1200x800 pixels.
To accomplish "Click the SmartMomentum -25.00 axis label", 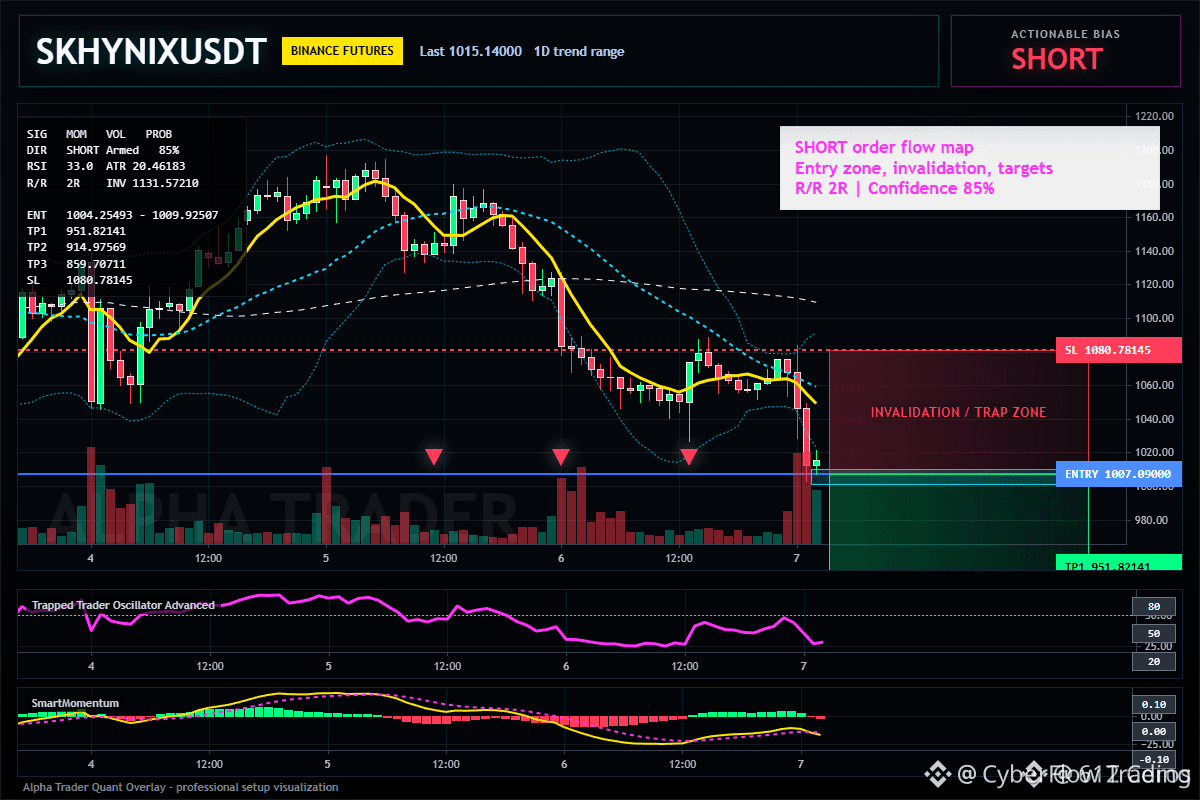I will pos(1157,744).
